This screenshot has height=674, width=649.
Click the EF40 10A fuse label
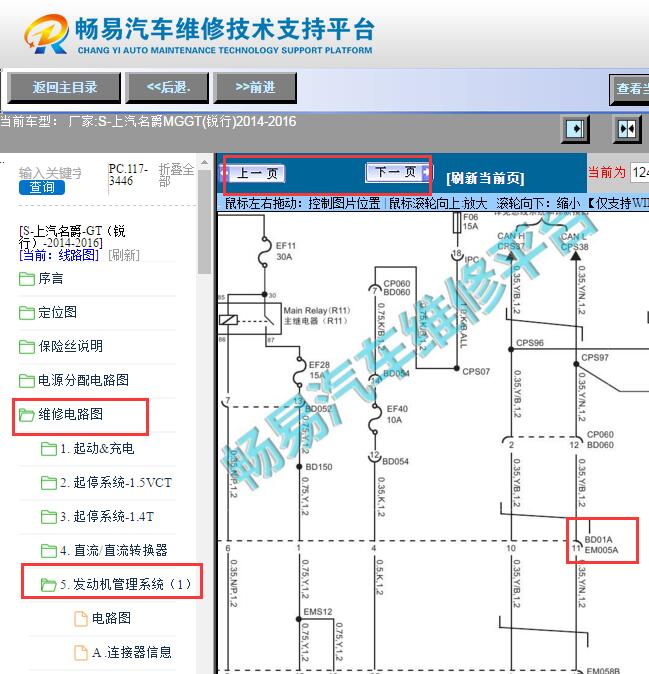click(397, 414)
